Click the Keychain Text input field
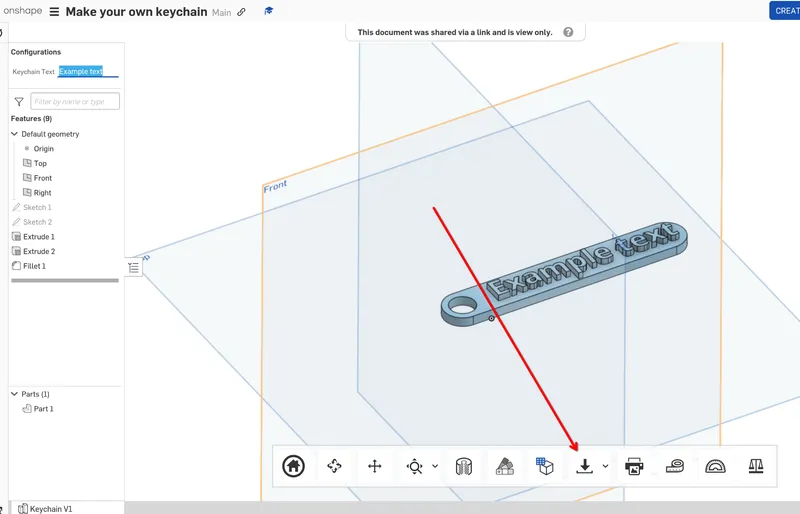The width and height of the screenshot is (800, 514). [x=88, y=71]
